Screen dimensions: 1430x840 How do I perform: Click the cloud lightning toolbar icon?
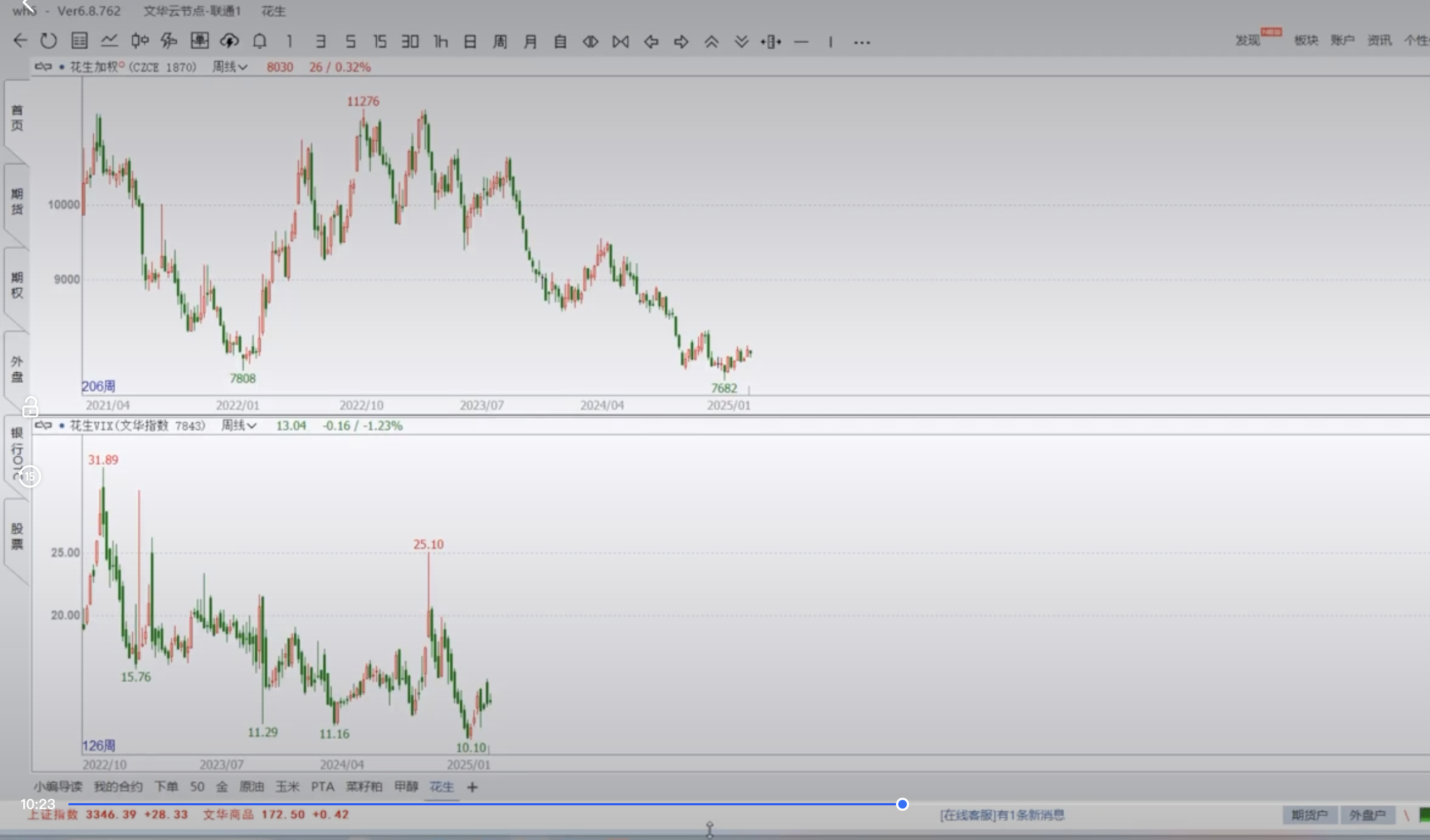(x=229, y=41)
